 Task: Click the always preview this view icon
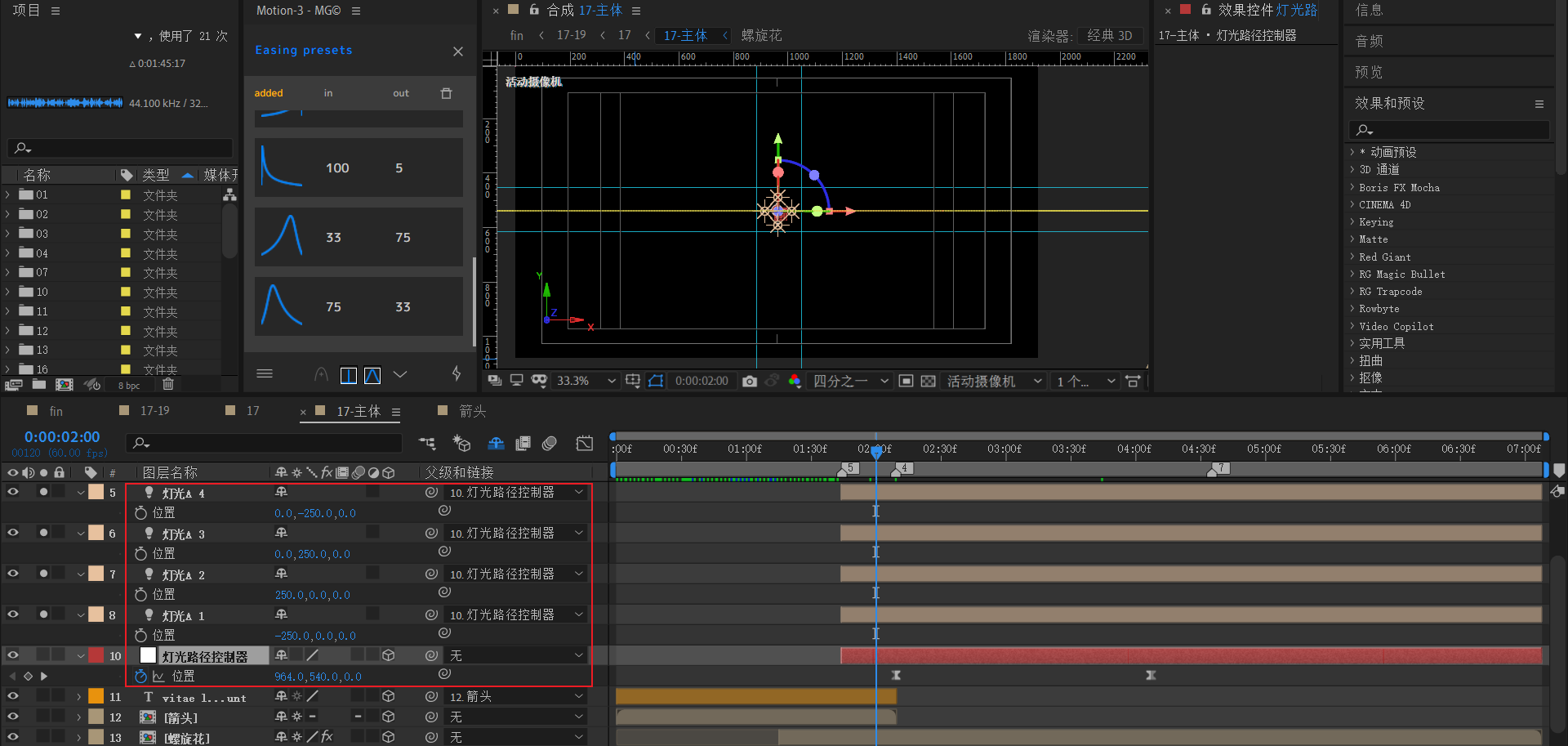(494, 381)
